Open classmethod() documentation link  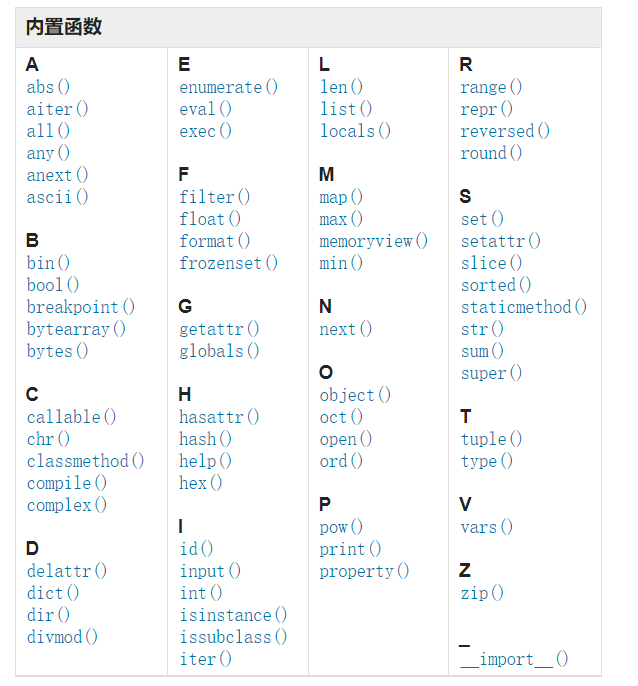(85, 462)
